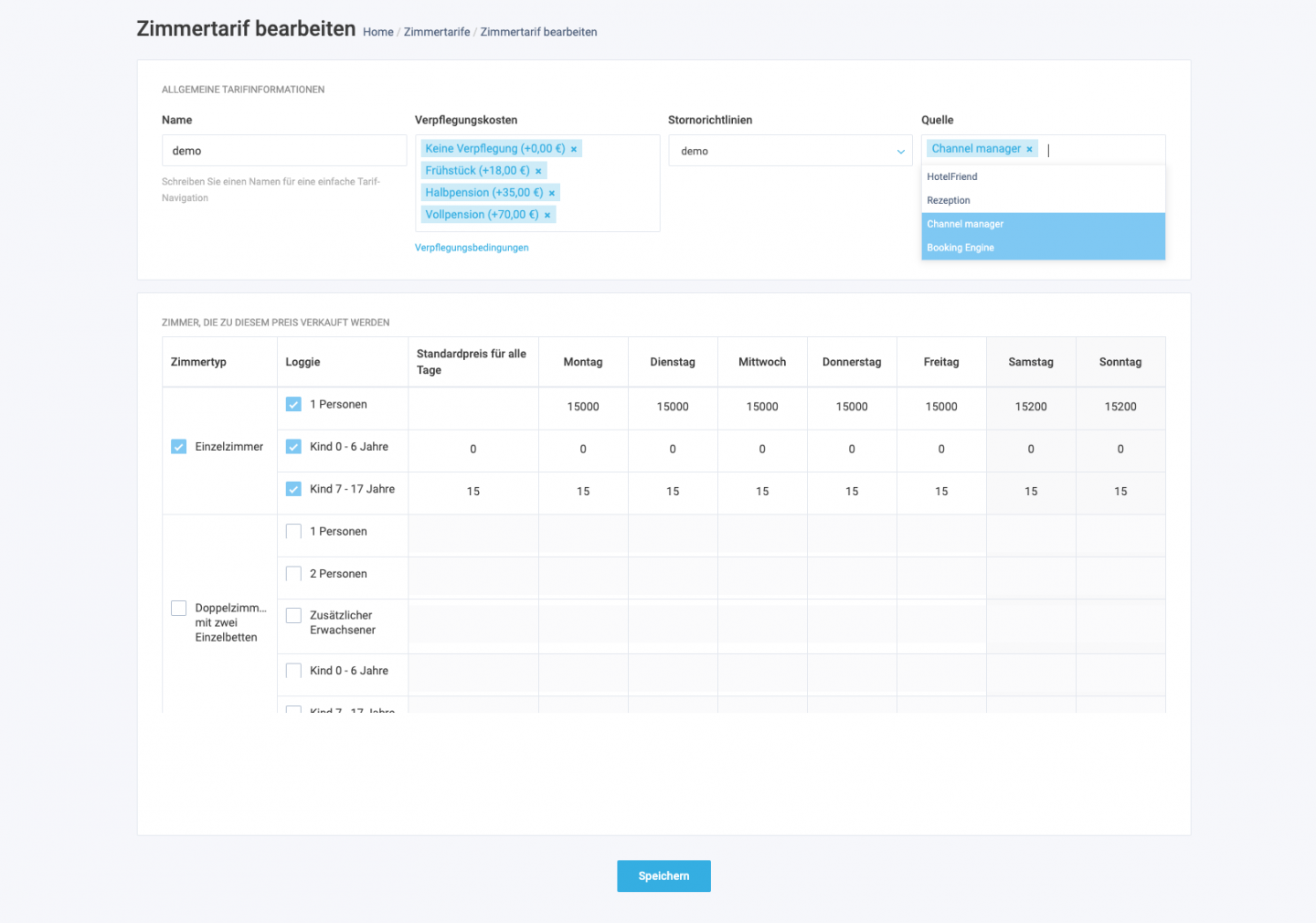Edit Montag price 15000 for 1 Personen
The width and height of the screenshot is (1316, 923).
point(583,408)
